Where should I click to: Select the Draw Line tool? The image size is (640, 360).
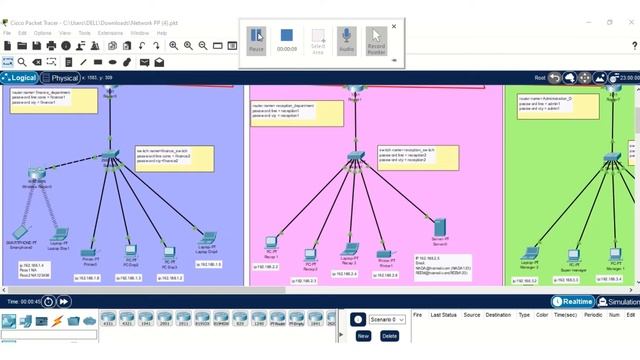[x=83, y=62]
